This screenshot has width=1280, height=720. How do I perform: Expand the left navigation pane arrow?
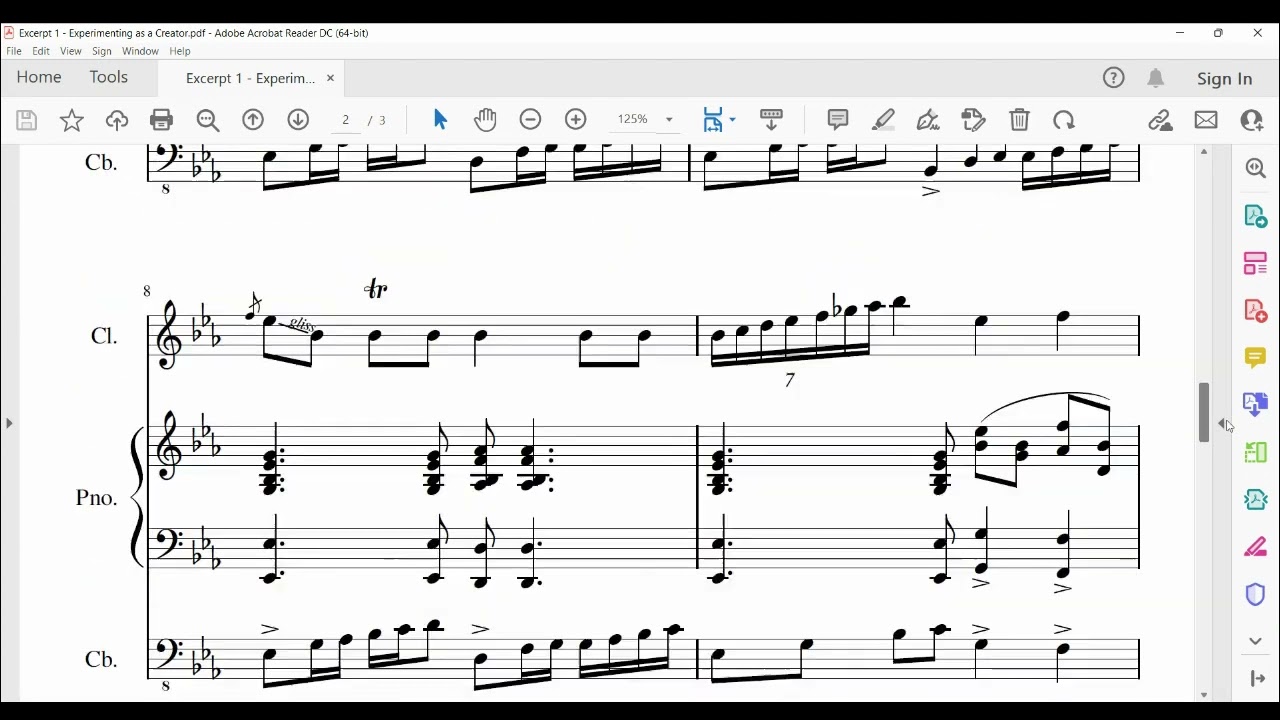click(x=9, y=423)
